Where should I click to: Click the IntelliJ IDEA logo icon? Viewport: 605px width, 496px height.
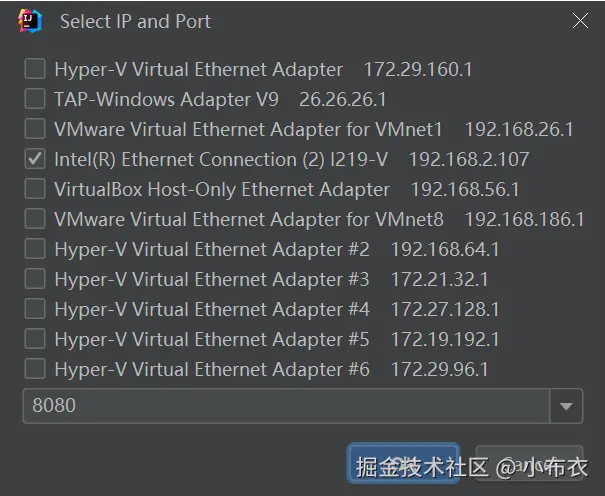click(29, 21)
